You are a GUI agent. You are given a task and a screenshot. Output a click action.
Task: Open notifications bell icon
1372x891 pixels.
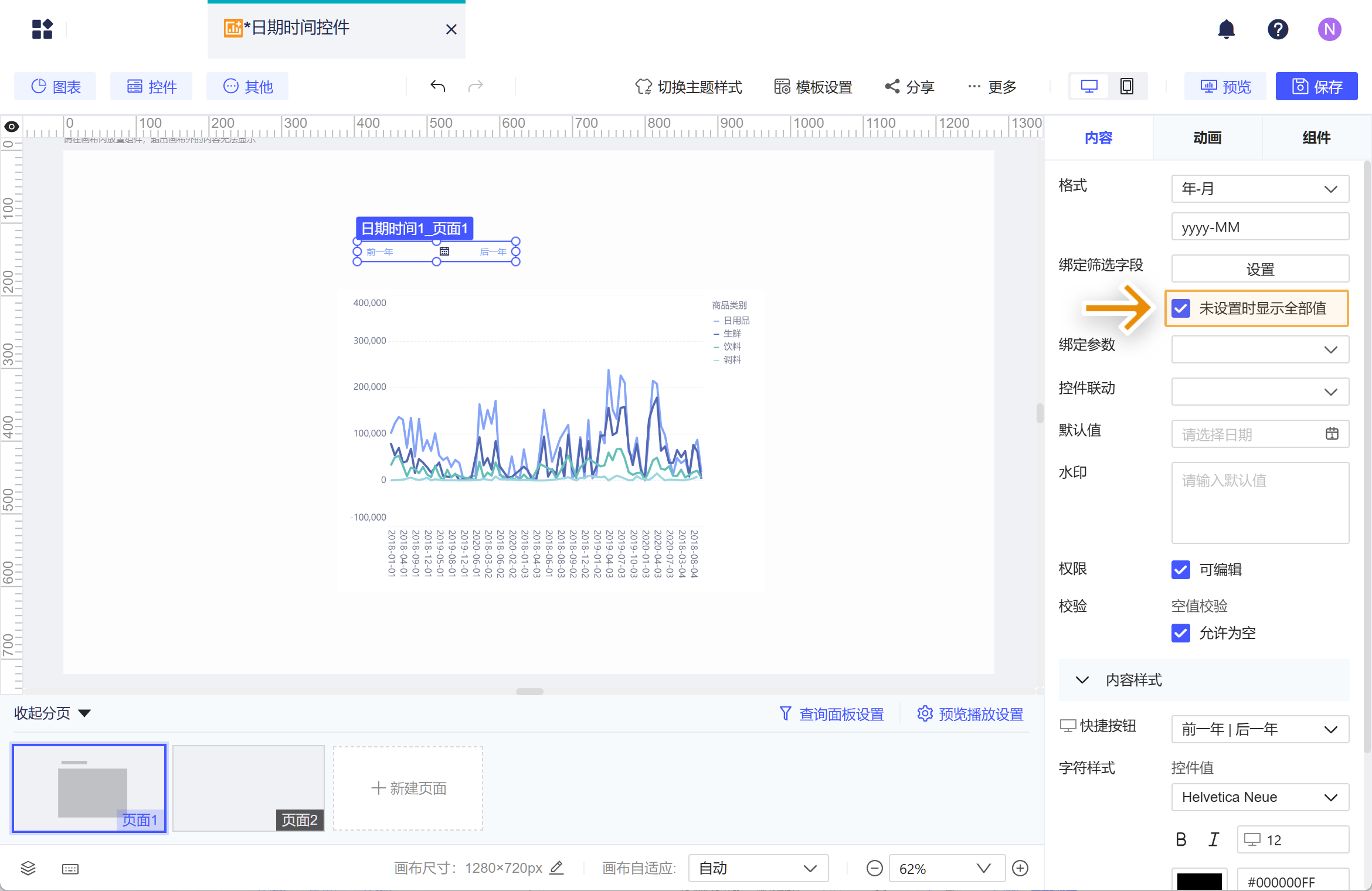click(1226, 29)
